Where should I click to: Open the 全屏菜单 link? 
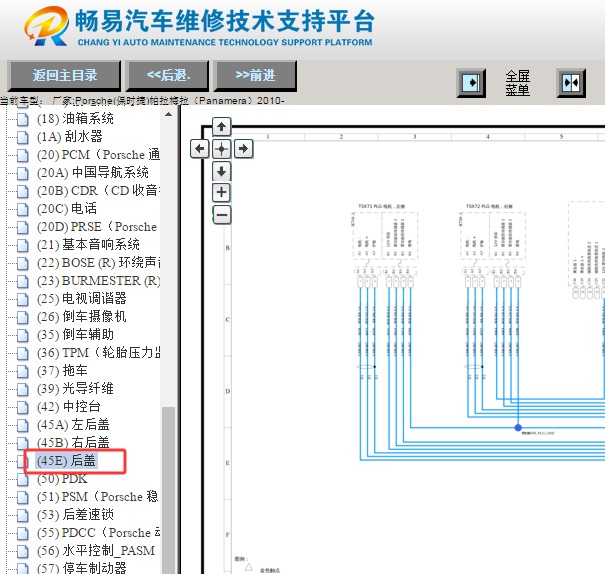click(x=517, y=83)
